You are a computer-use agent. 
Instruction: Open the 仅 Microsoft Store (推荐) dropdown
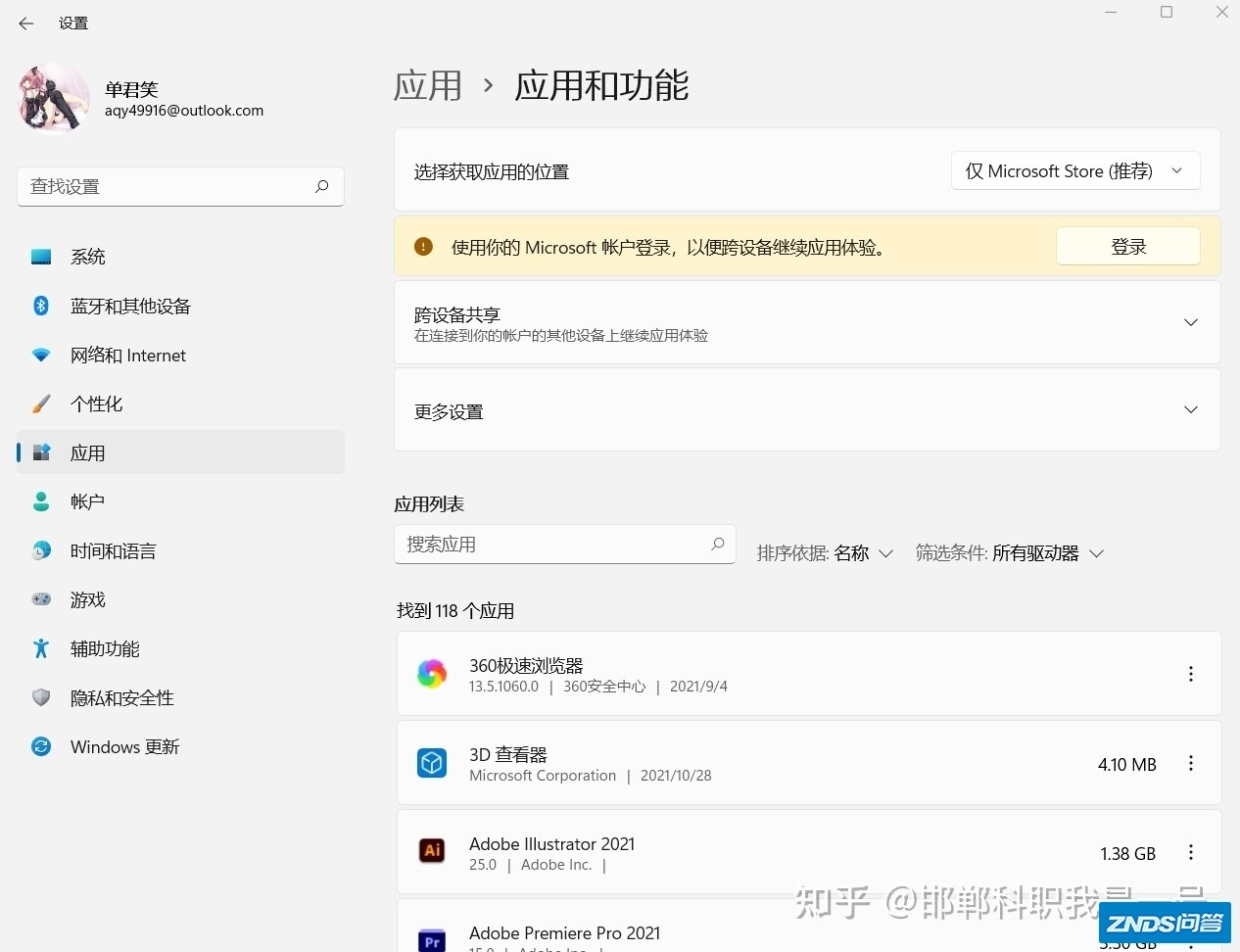(x=1075, y=170)
